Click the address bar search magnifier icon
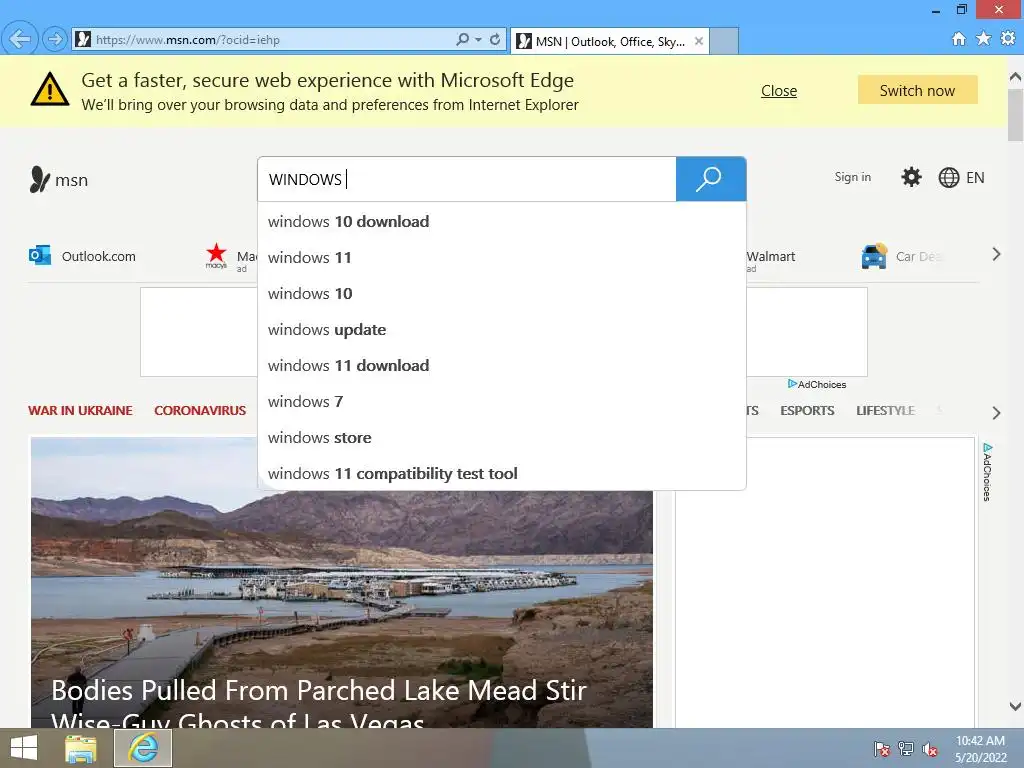 coord(462,39)
